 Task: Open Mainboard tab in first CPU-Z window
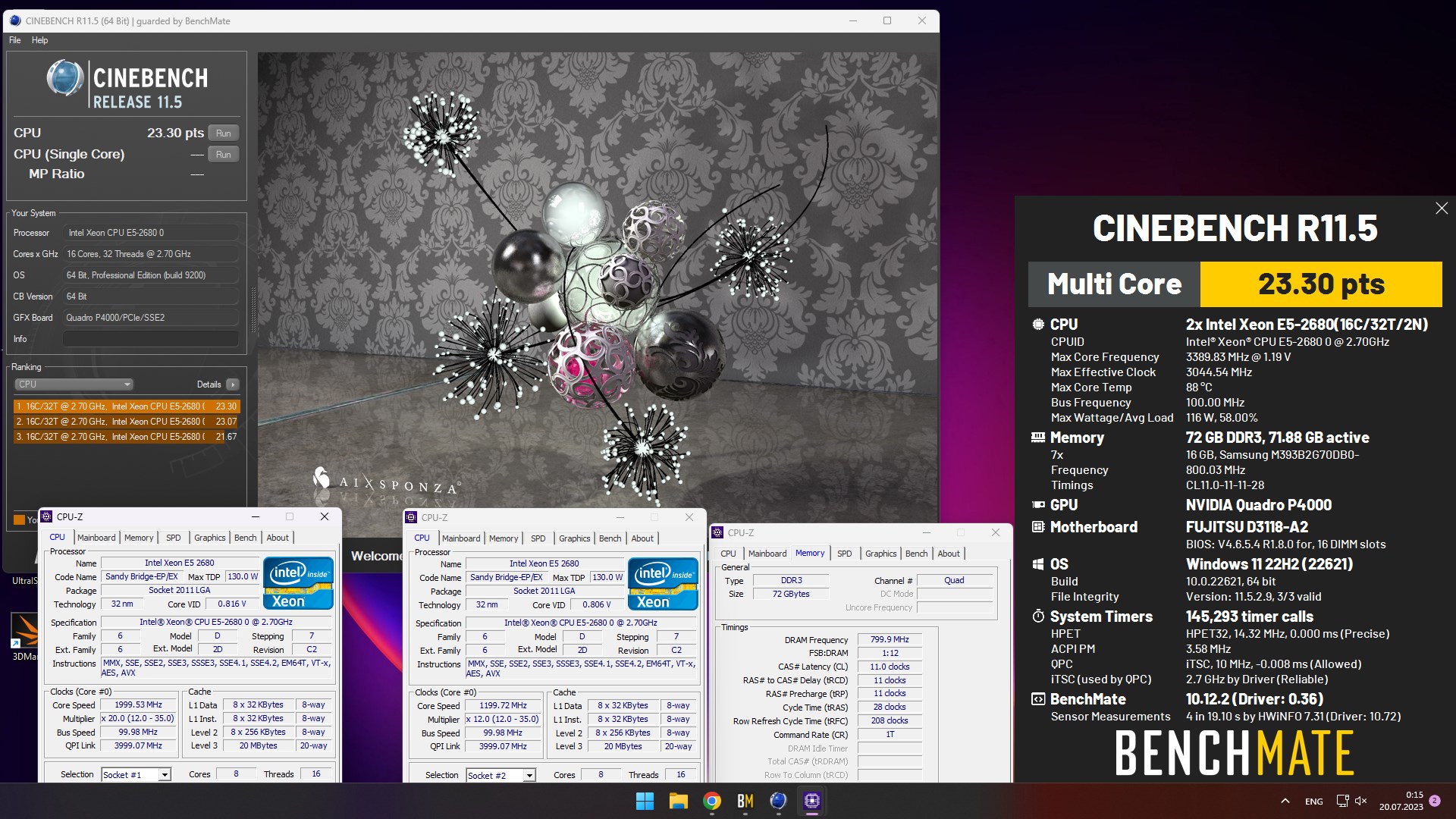pyautogui.click(x=96, y=538)
